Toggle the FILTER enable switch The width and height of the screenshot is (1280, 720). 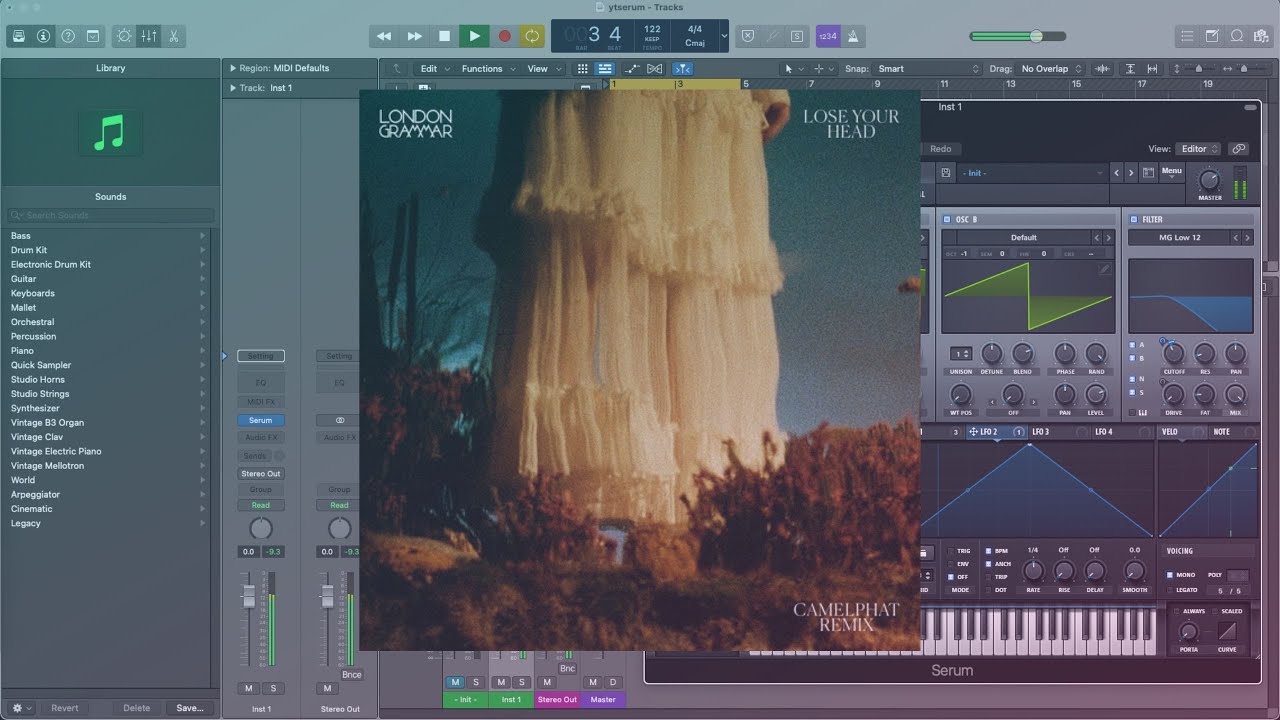point(1134,219)
